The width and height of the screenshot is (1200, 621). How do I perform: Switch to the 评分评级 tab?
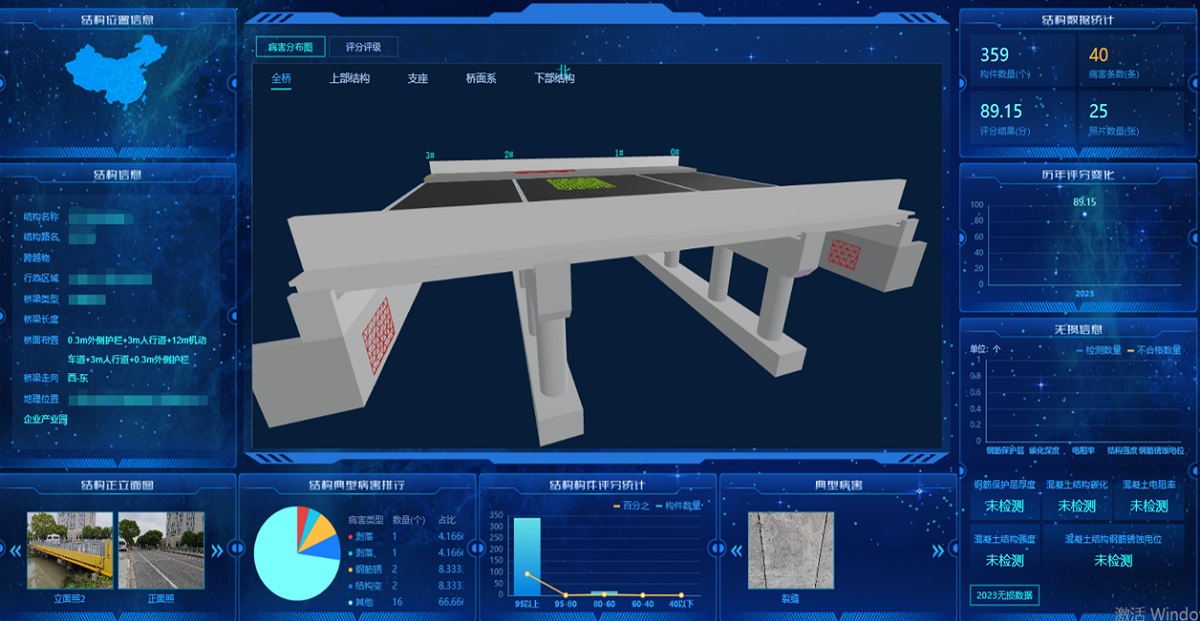pyautogui.click(x=364, y=46)
